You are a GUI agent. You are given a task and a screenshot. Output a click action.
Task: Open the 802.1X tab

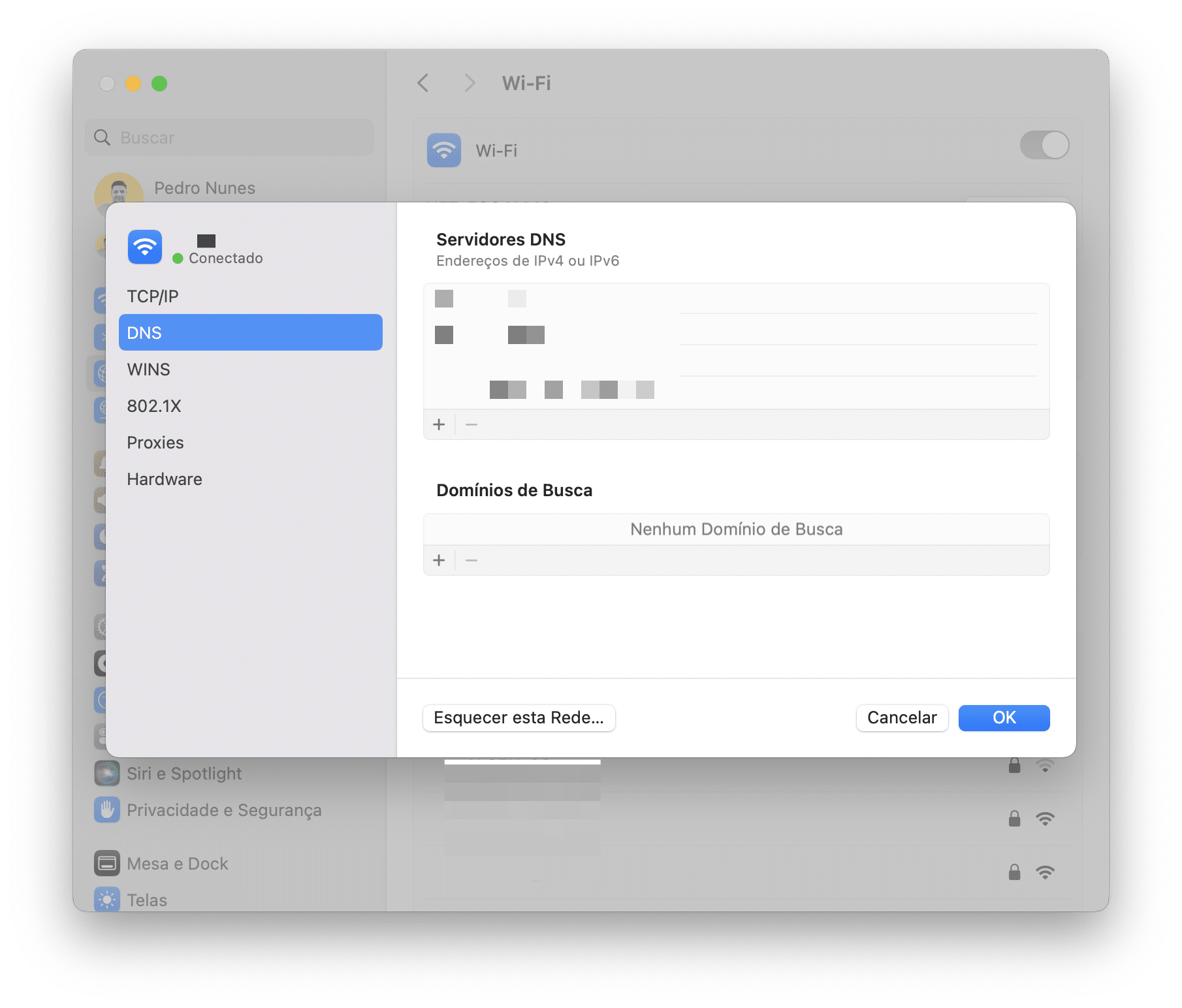(250, 406)
